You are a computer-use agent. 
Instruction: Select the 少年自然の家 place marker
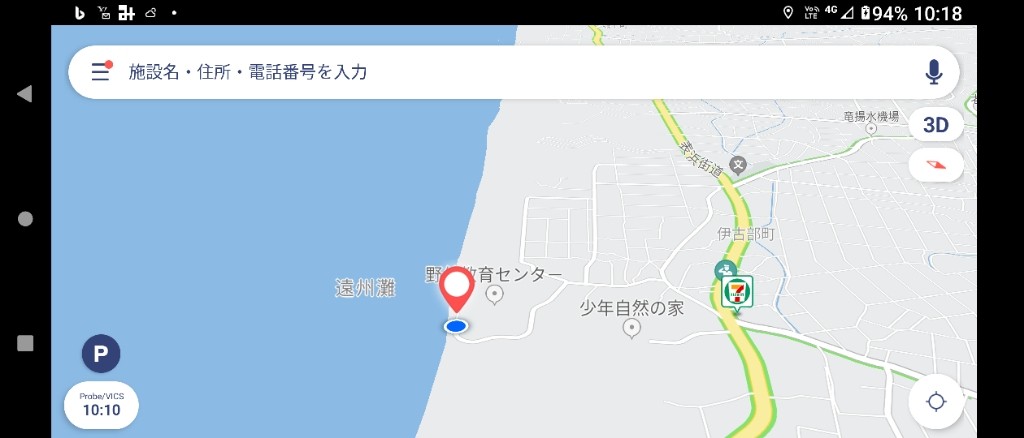tap(632, 328)
